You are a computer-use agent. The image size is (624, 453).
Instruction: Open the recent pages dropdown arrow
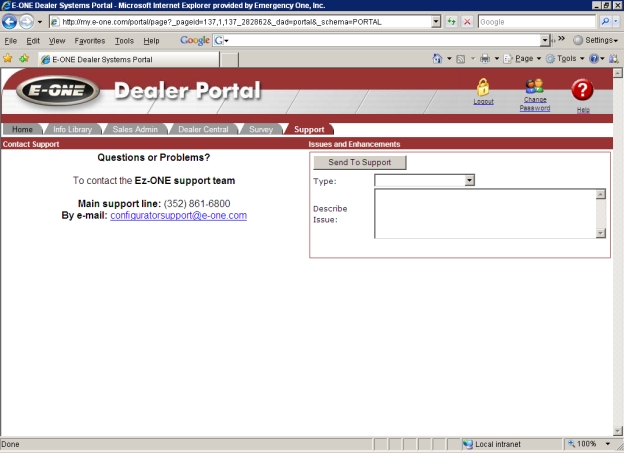click(39, 22)
